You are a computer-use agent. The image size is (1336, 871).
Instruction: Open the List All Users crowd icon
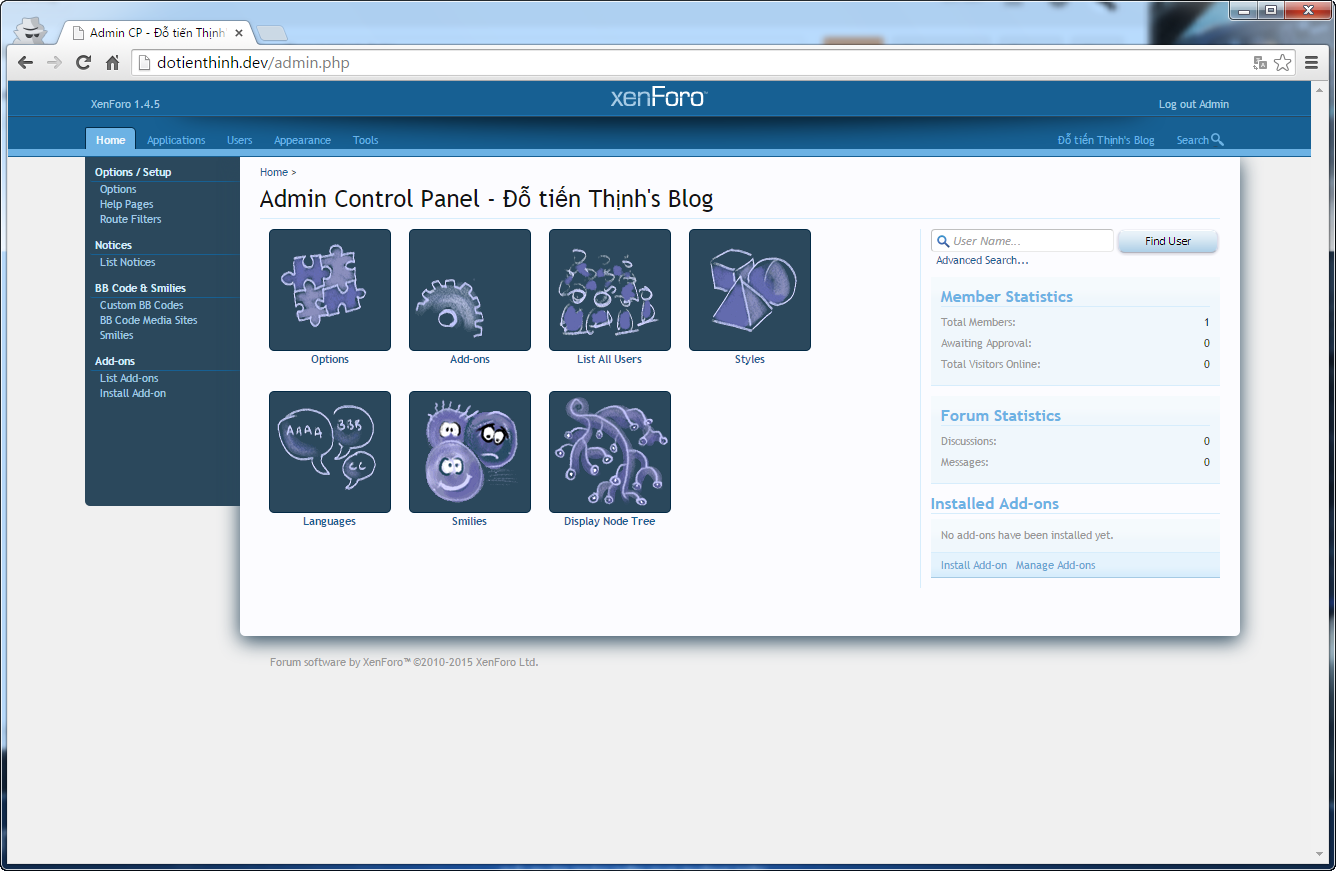pyautogui.click(x=610, y=290)
